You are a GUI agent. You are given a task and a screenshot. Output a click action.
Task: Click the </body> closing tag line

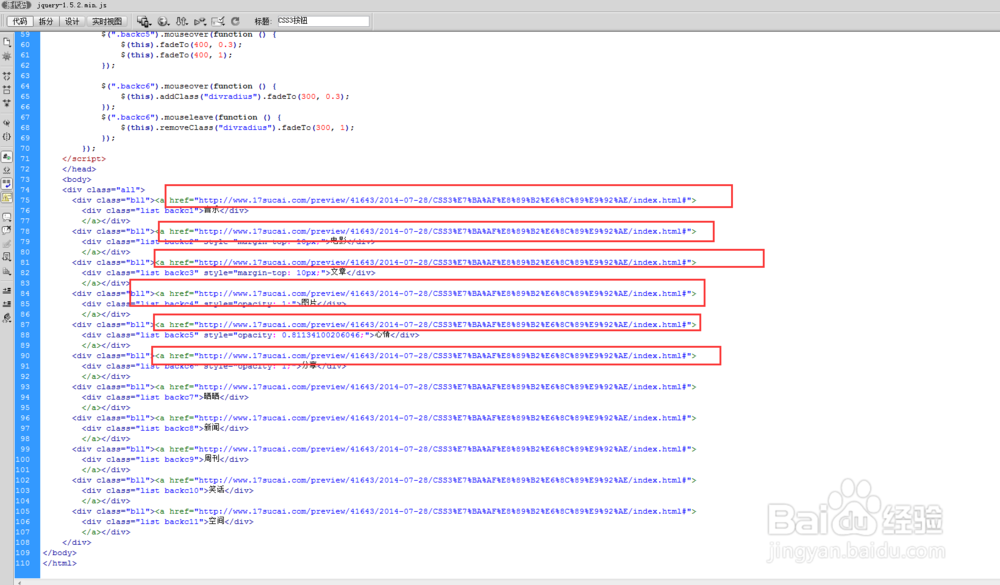[59, 552]
